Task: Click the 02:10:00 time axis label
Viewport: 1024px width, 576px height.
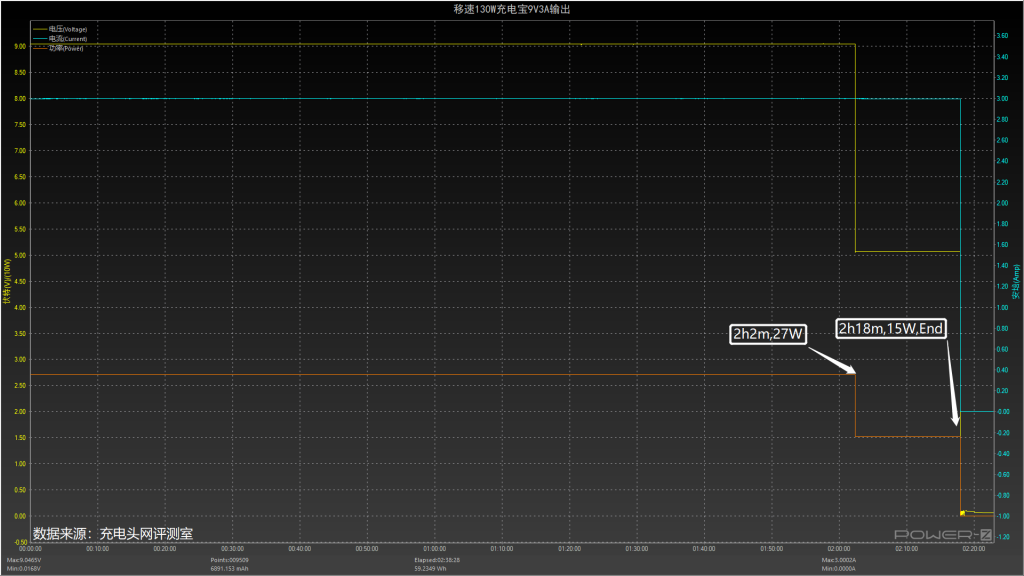Action: click(906, 549)
